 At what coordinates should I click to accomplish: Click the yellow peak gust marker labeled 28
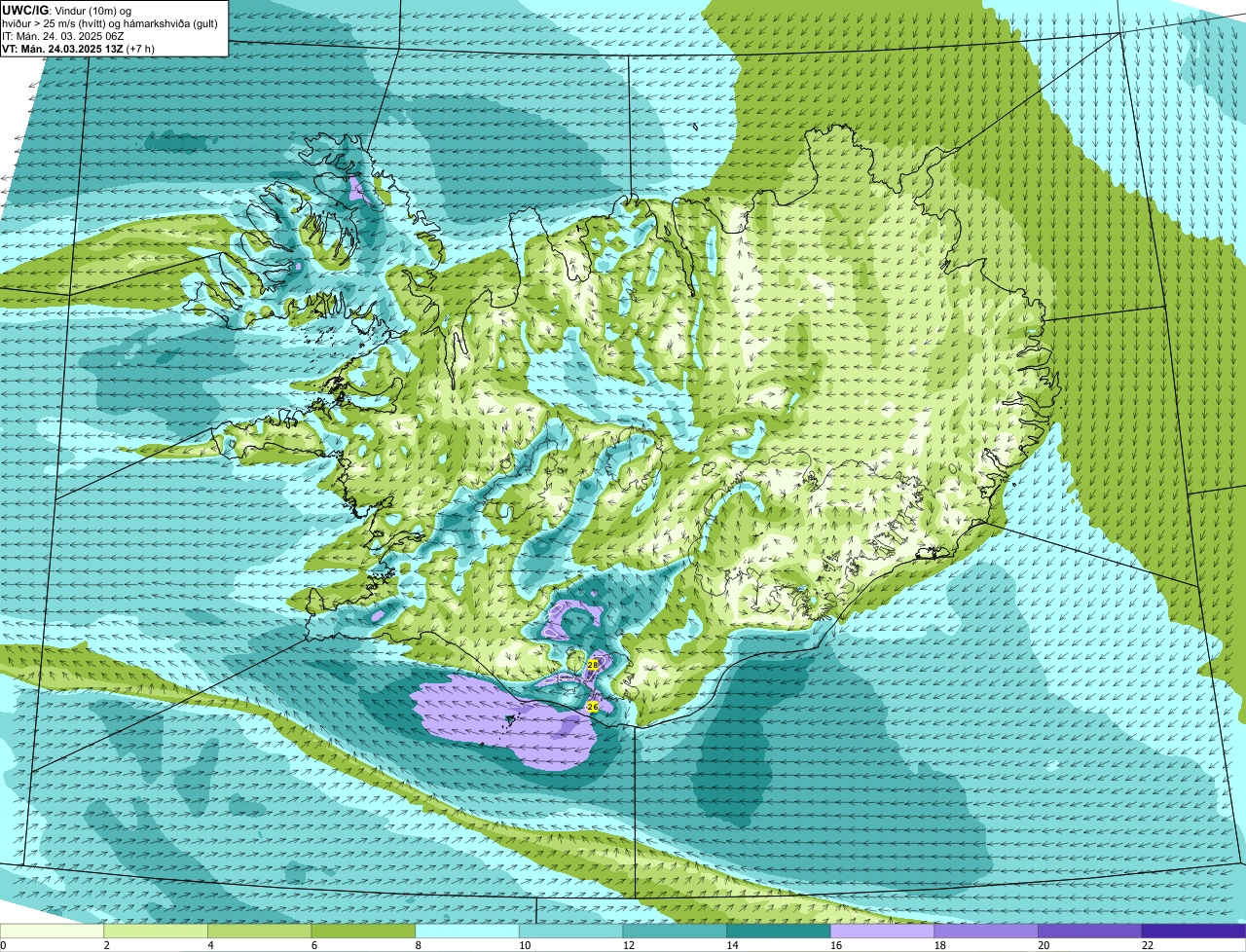[x=592, y=665]
